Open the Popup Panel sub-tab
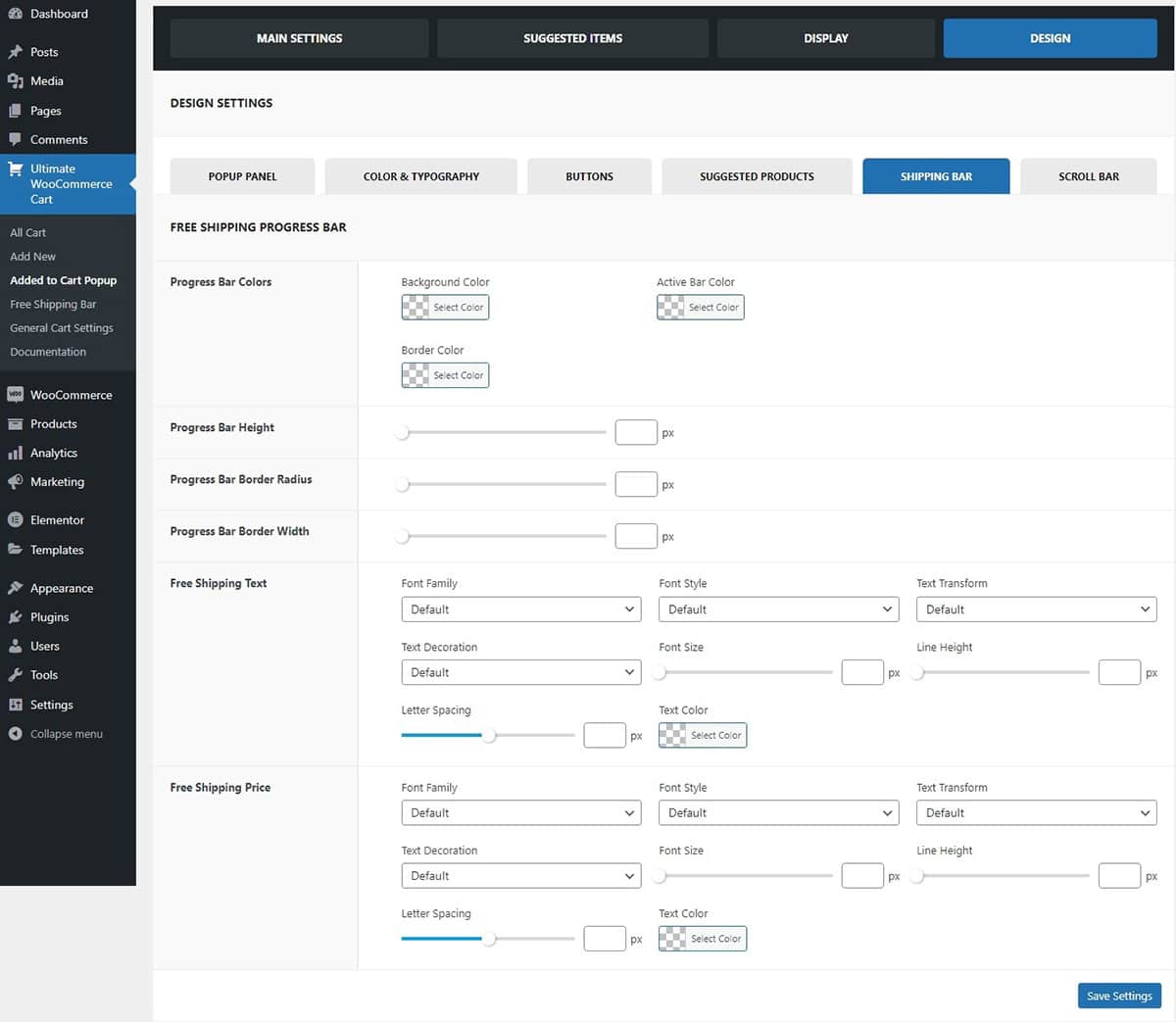The width and height of the screenshot is (1176, 1022). [x=242, y=176]
